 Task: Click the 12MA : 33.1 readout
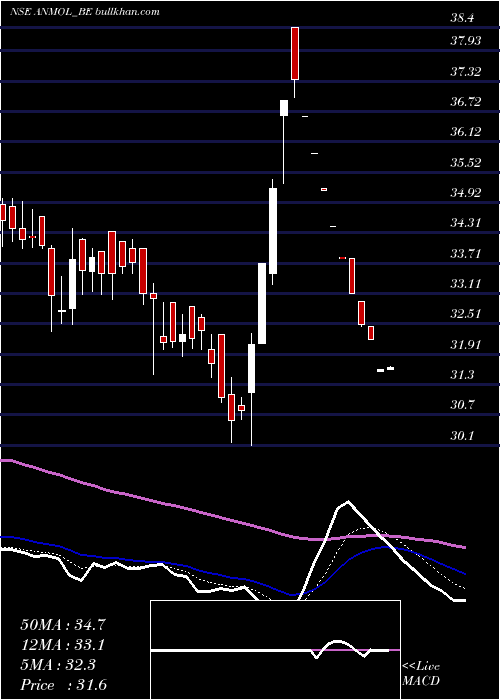[x=63, y=645]
